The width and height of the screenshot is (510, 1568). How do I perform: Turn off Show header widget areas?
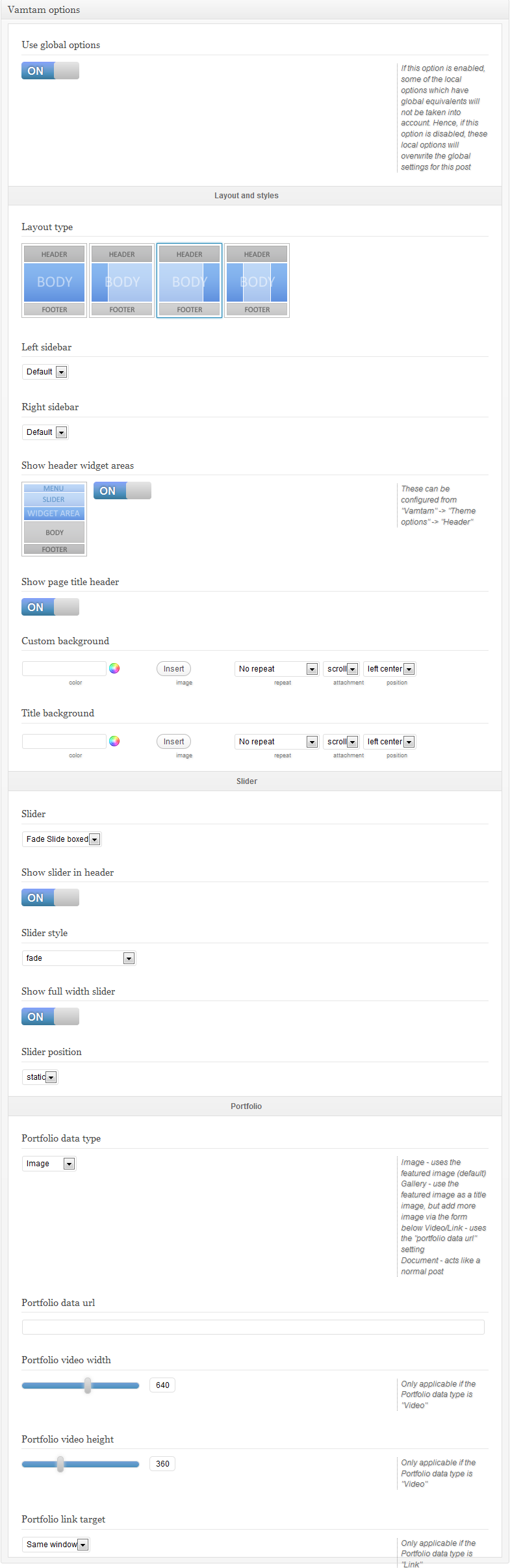point(122,491)
